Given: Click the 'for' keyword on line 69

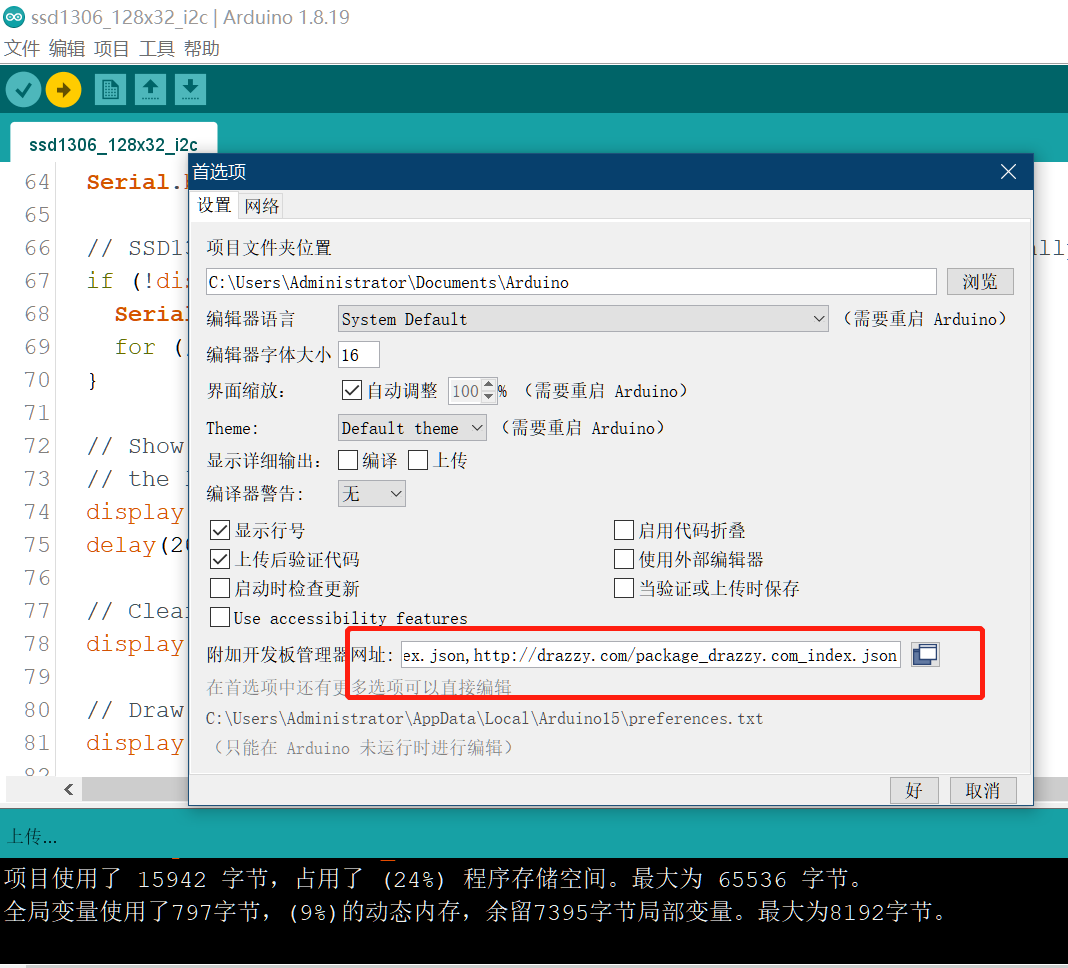Looking at the screenshot, I should pos(135,347).
